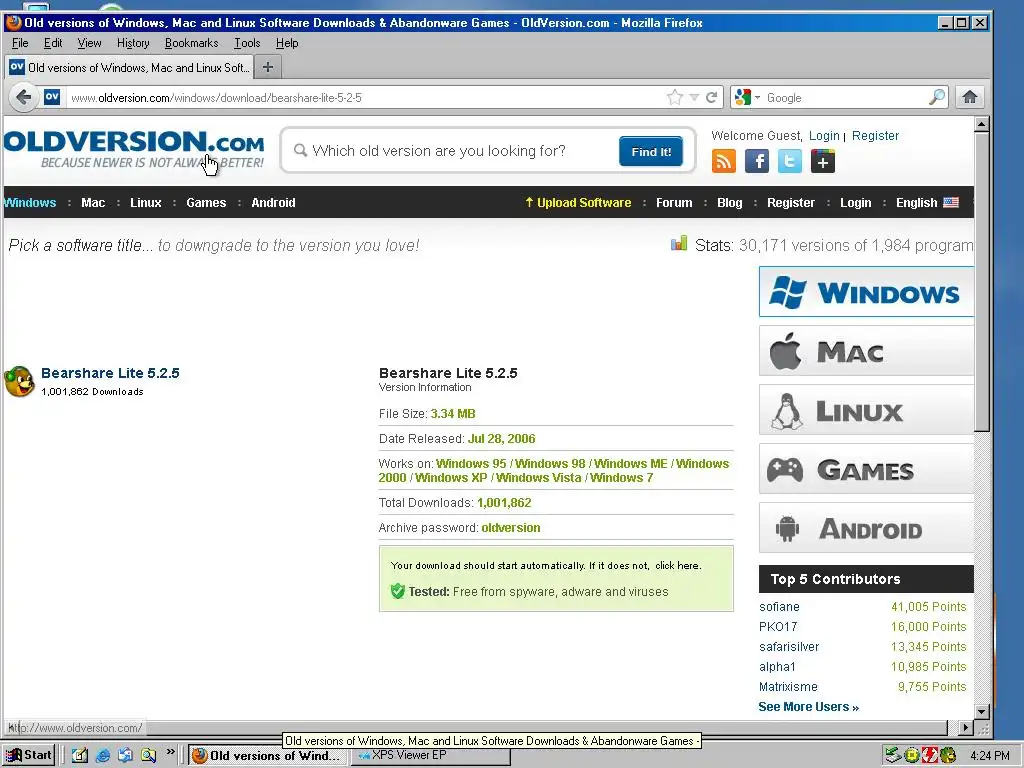Viewport: 1024px width, 768px height.
Task: Open Linux in the navigation bar
Action: pos(146,202)
